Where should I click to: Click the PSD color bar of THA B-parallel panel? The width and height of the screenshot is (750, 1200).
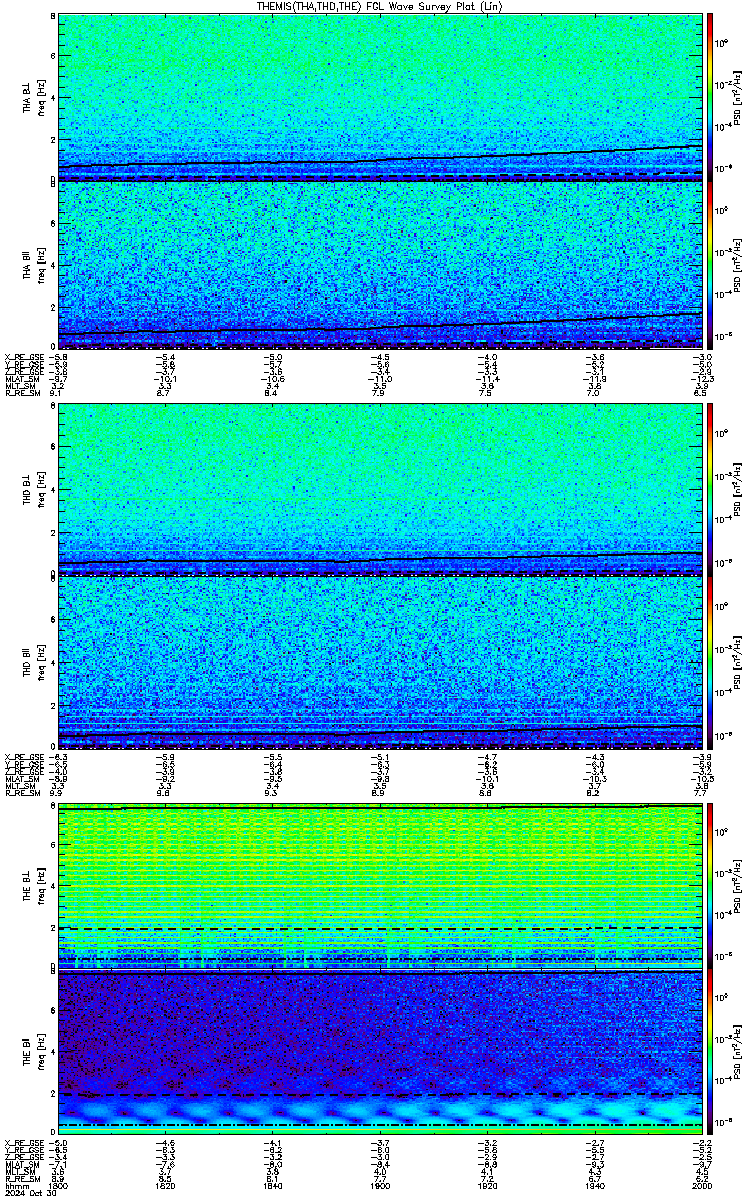(x=710, y=265)
